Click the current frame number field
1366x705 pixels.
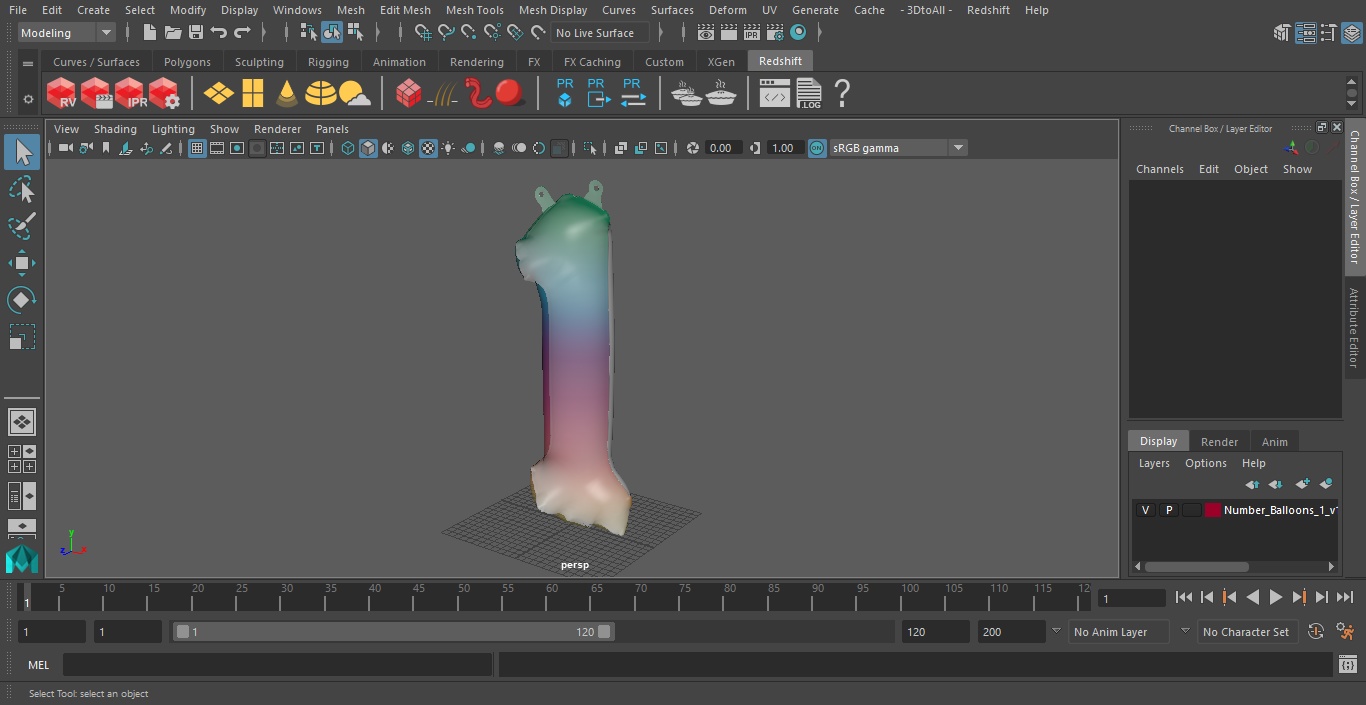[1131, 599]
